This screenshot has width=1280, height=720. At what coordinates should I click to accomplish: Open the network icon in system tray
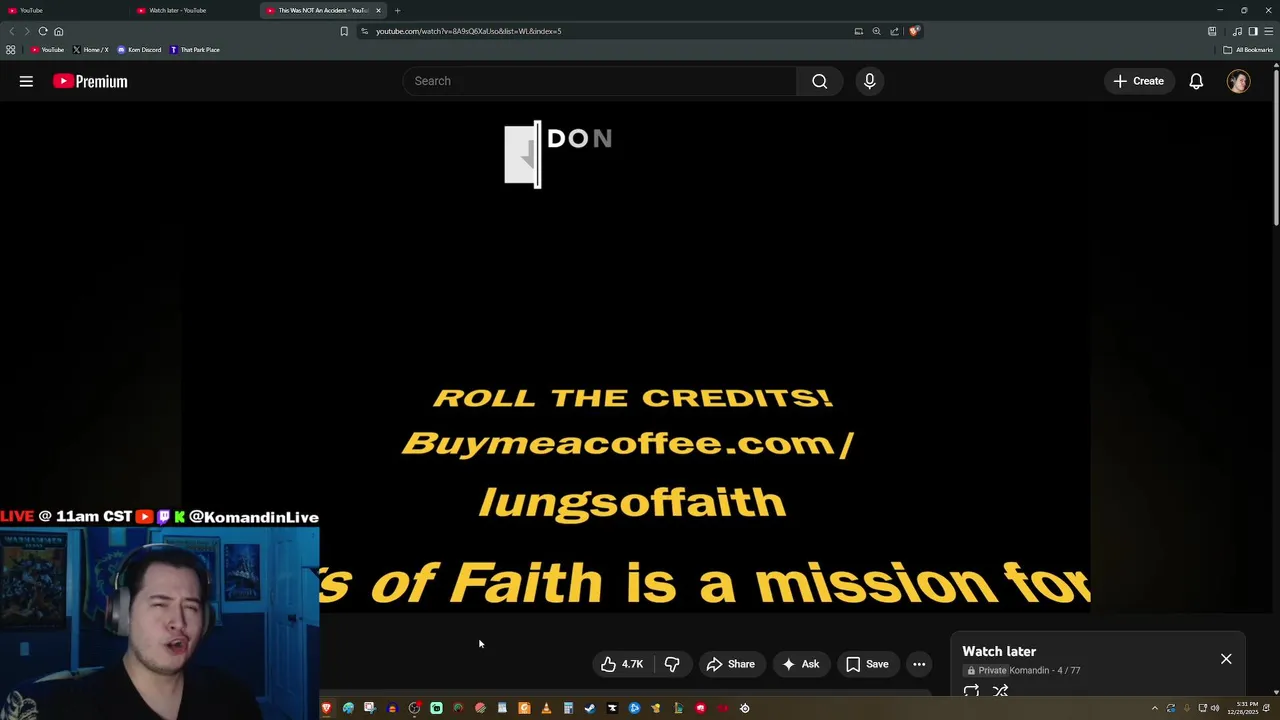click(1202, 708)
